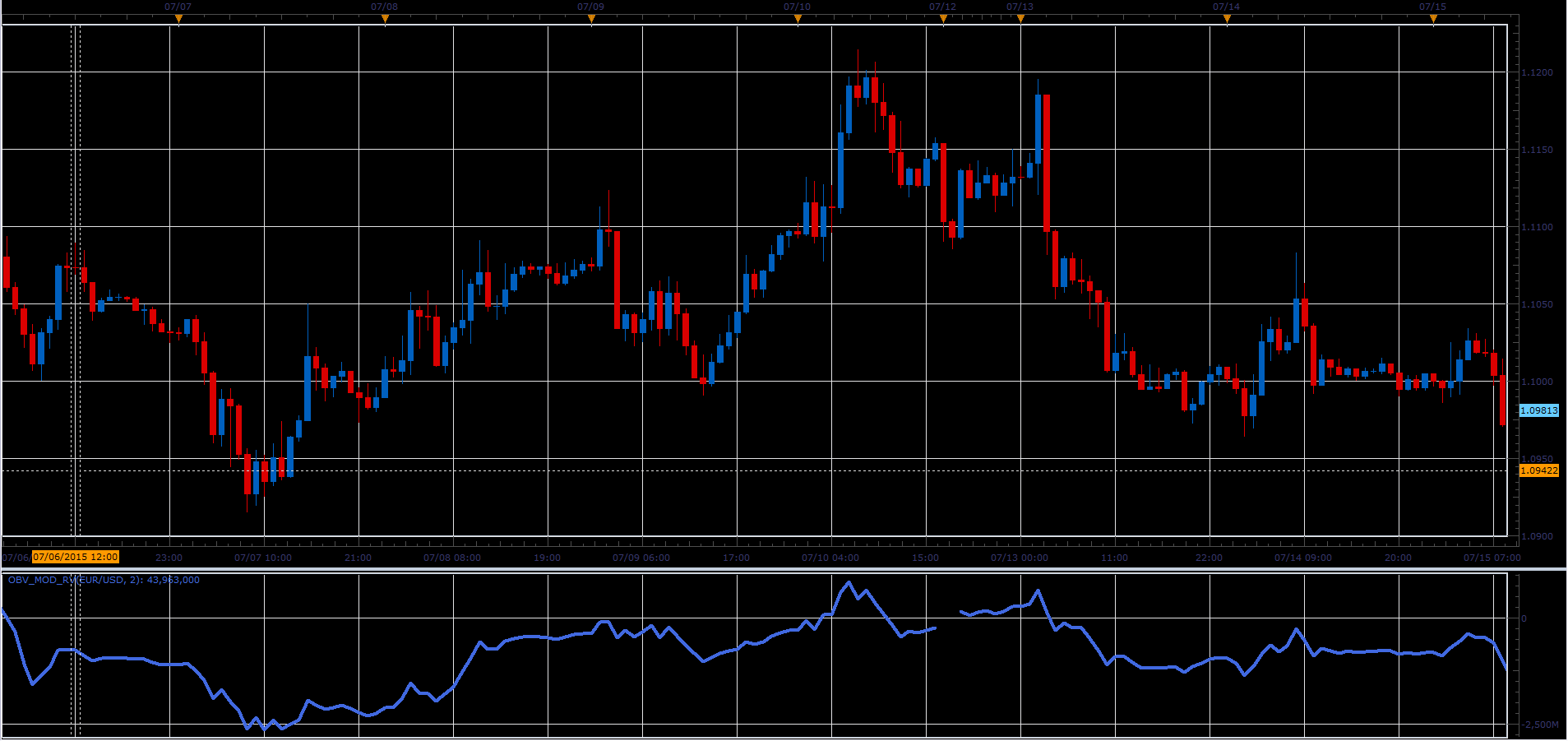Click the divider bar between price chart and indicator
The width and height of the screenshot is (1568, 741).
[x=784, y=568]
